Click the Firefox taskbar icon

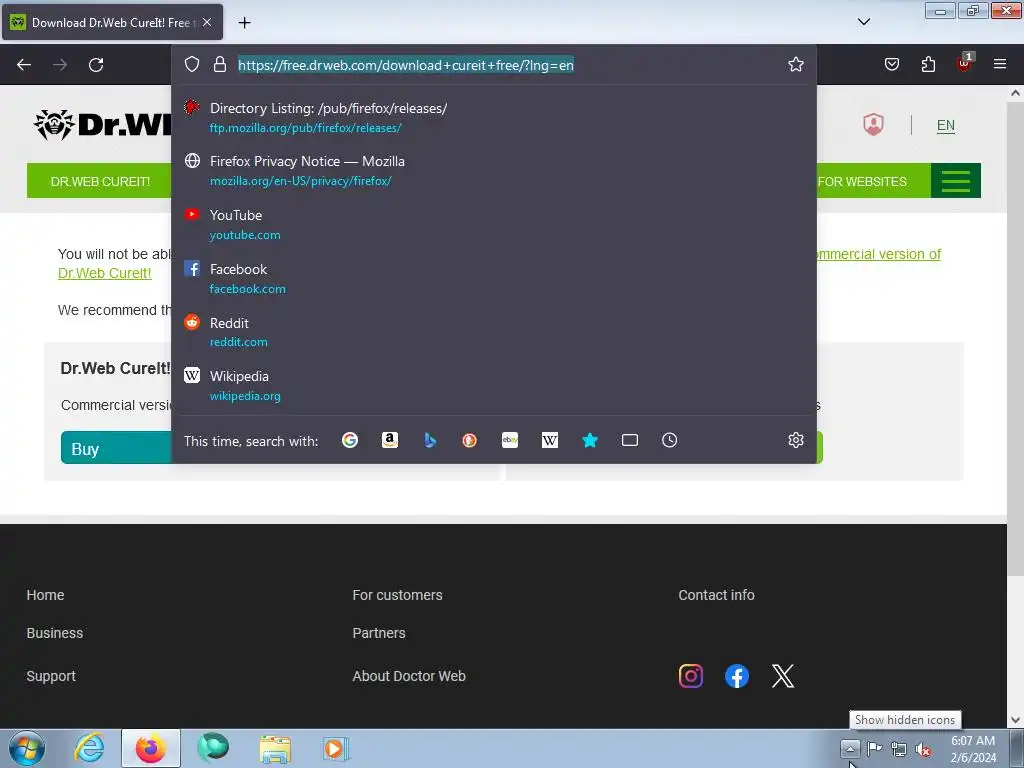point(151,748)
